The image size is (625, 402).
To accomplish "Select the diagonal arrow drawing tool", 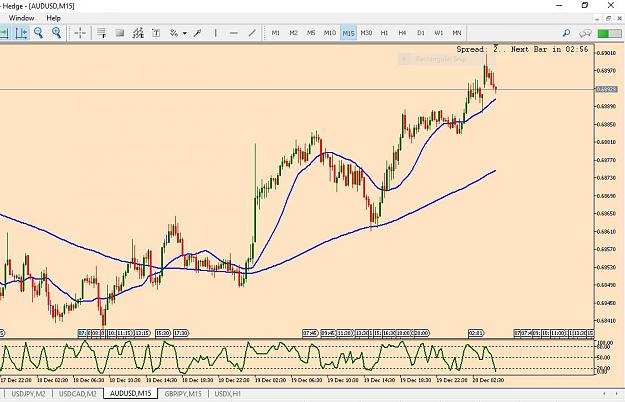I will [197, 33].
